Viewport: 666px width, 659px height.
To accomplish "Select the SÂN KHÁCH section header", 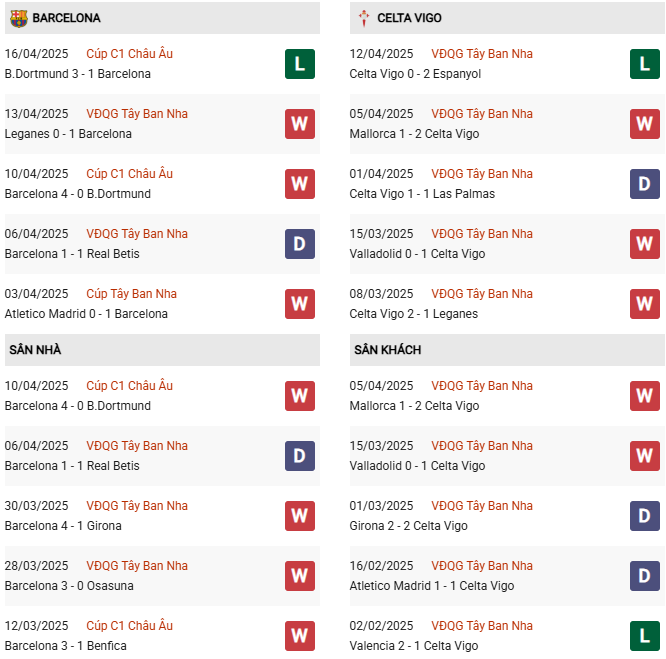I will (387, 350).
